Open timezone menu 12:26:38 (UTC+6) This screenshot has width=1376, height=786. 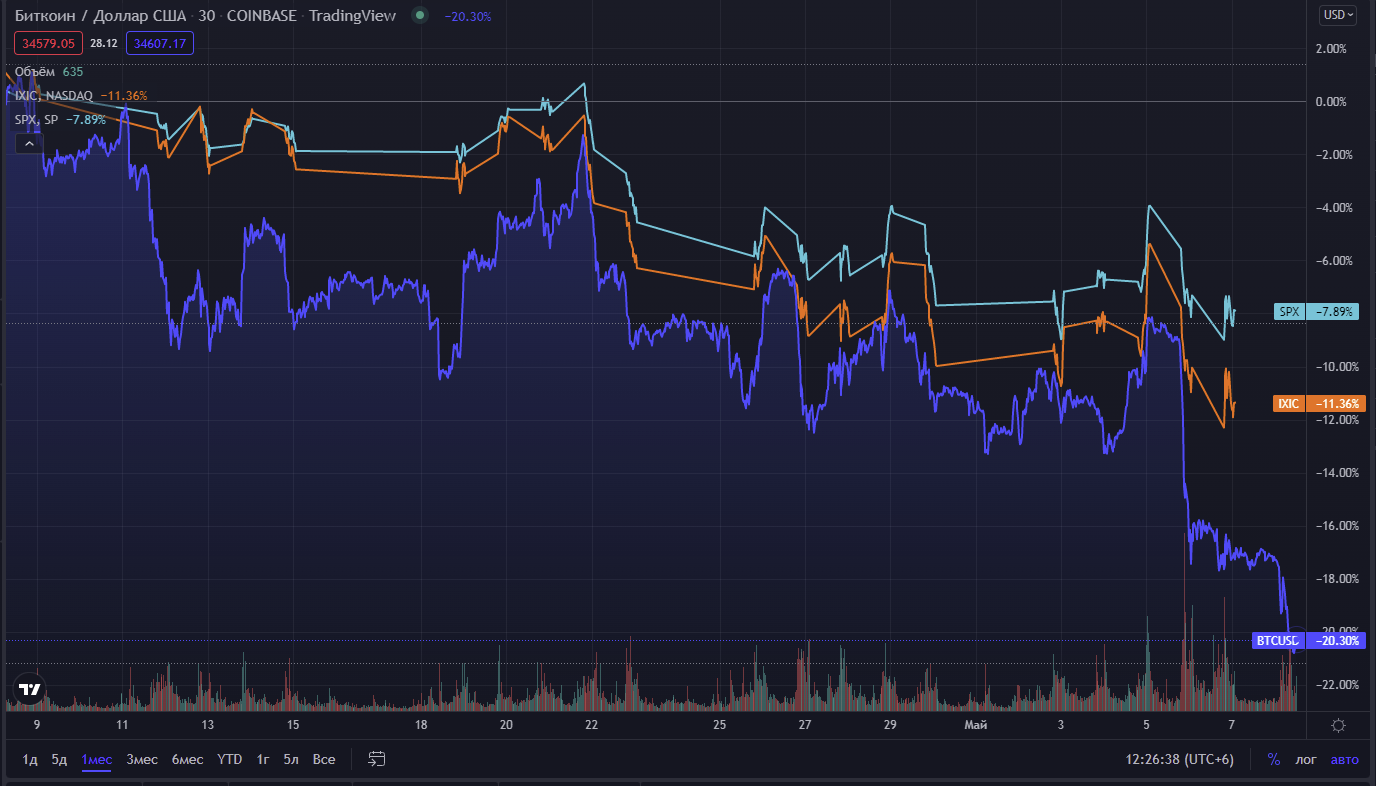tap(1179, 759)
